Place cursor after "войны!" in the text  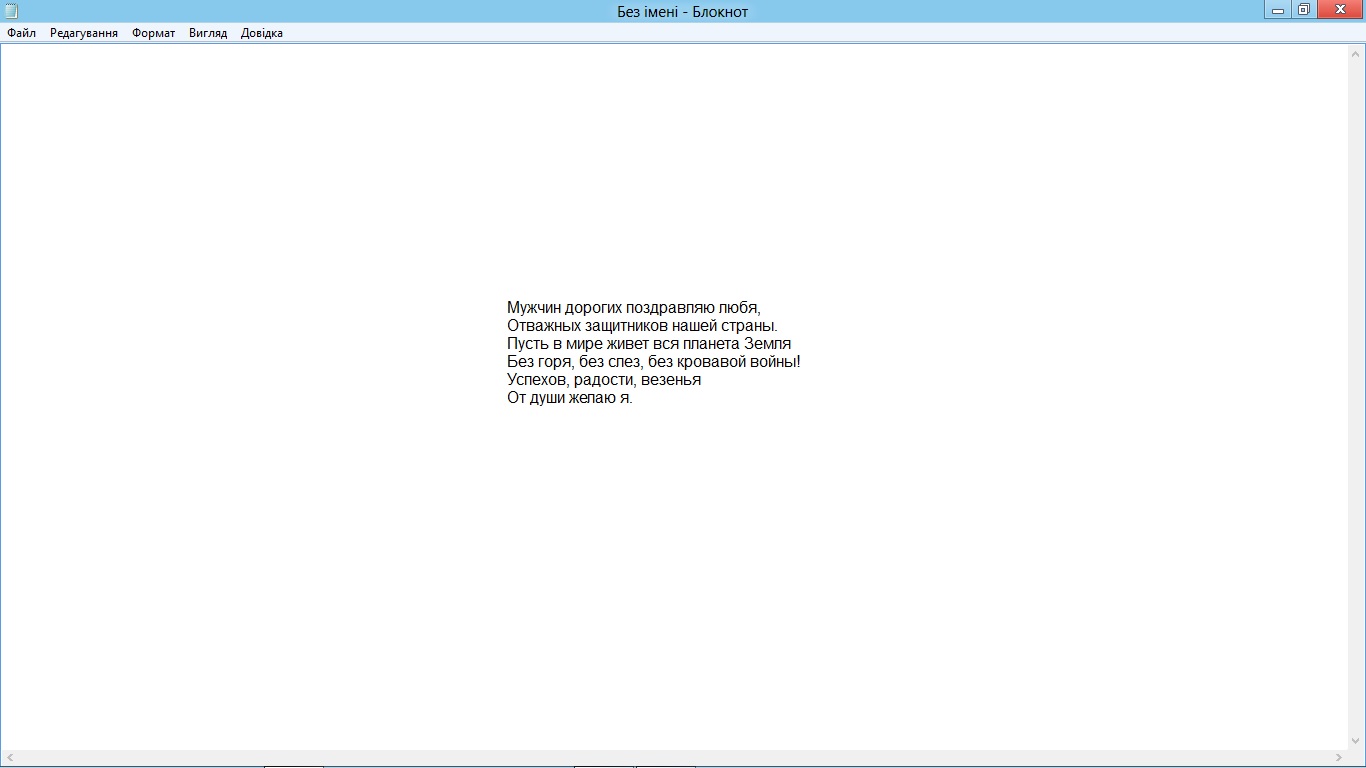point(802,362)
